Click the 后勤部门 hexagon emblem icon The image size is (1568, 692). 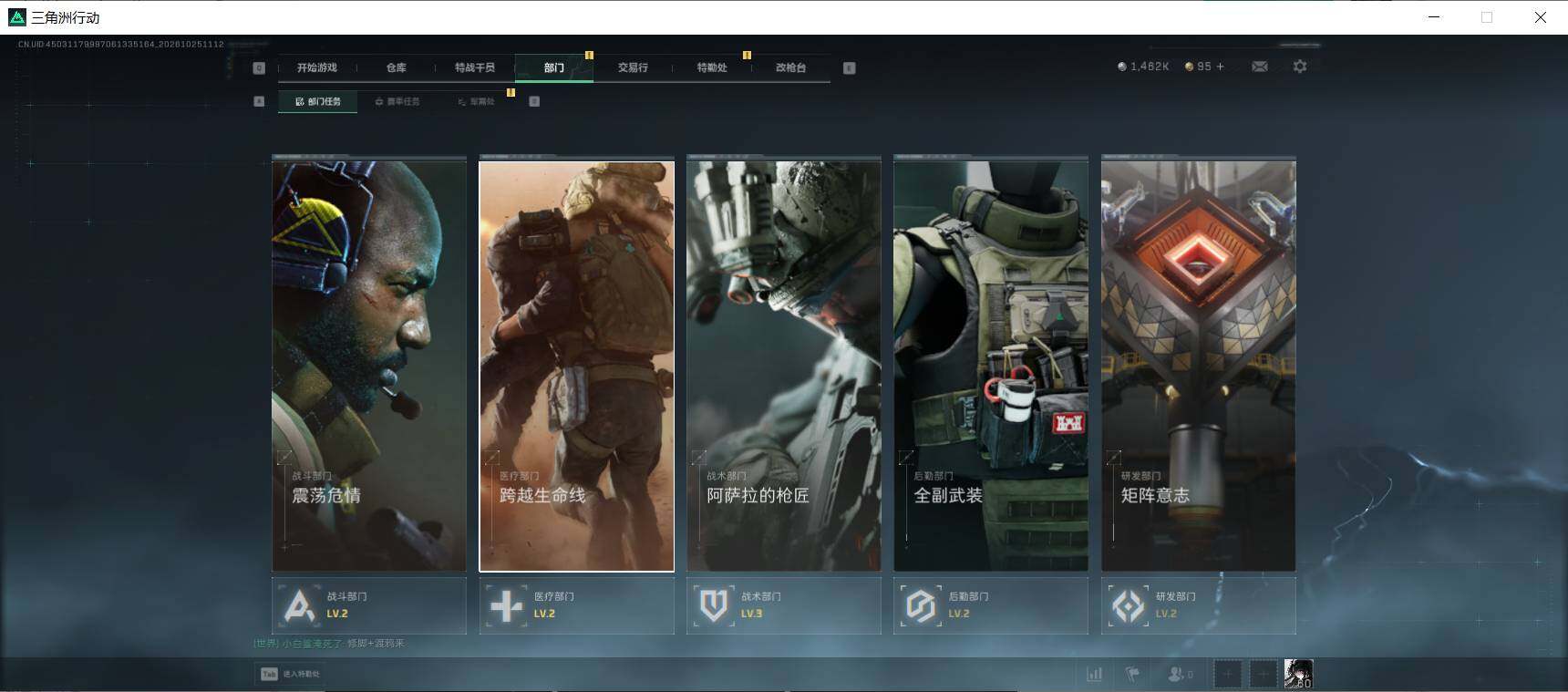coord(921,605)
